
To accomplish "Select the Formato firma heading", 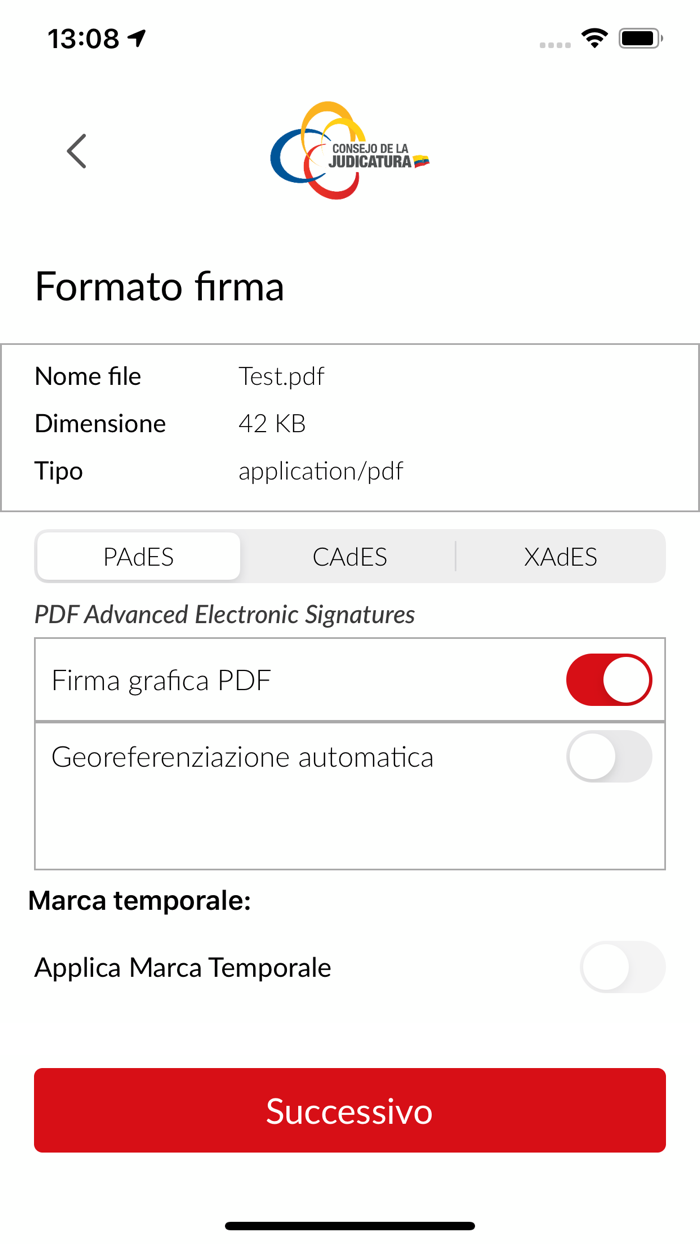I will coord(159,287).
